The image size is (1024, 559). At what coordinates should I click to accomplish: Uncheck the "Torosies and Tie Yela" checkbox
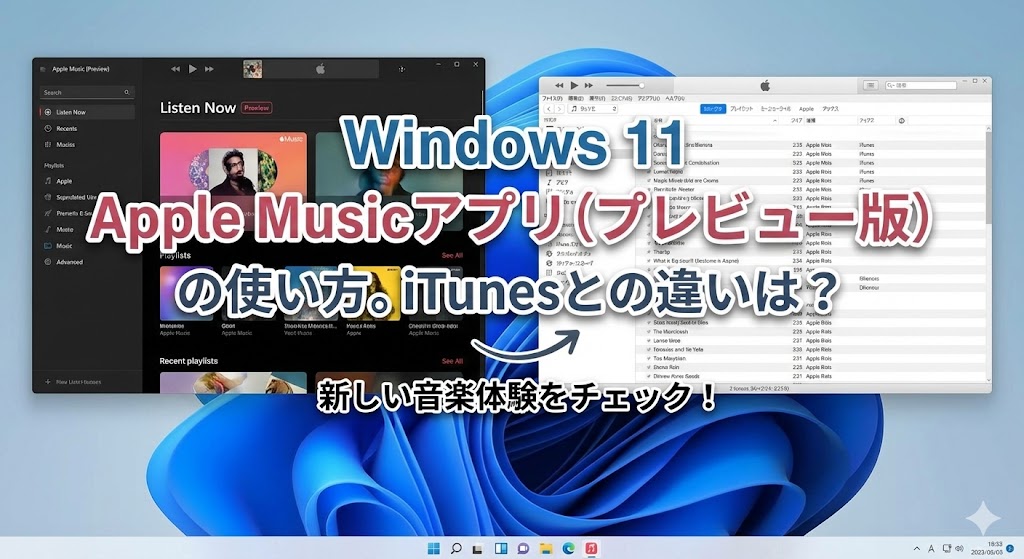coord(648,349)
